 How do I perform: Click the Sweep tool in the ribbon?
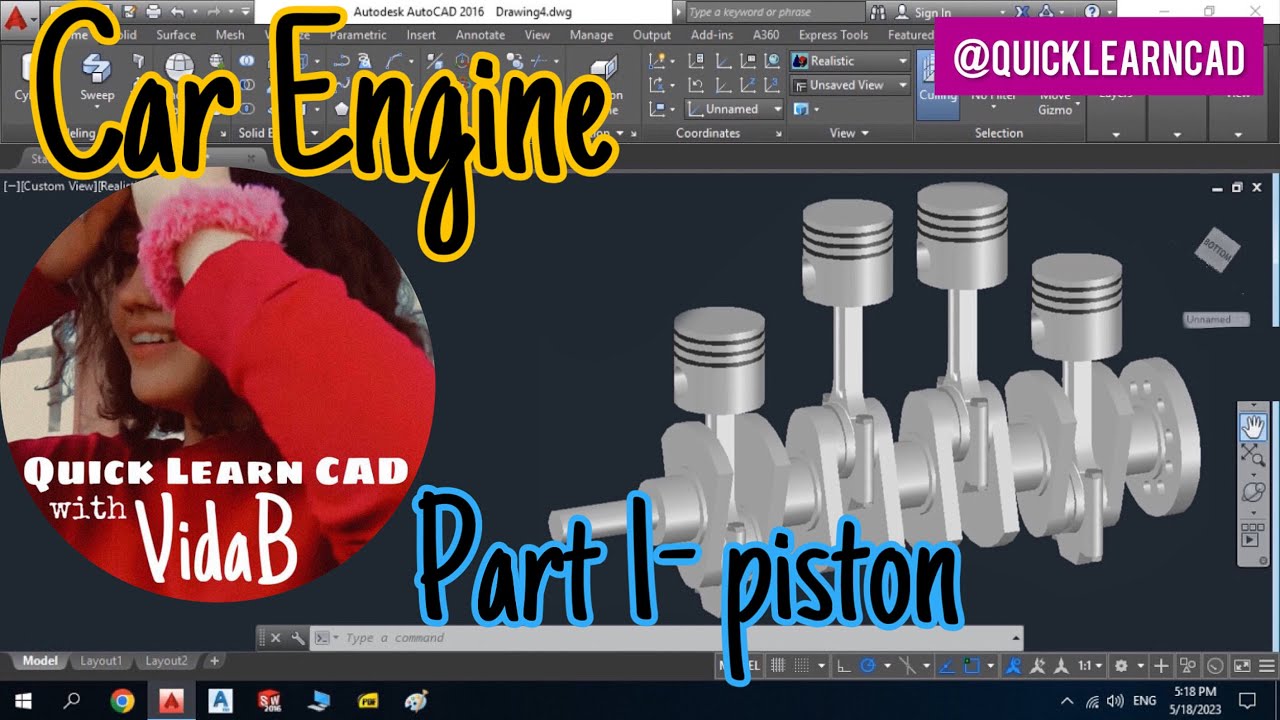[x=97, y=78]
